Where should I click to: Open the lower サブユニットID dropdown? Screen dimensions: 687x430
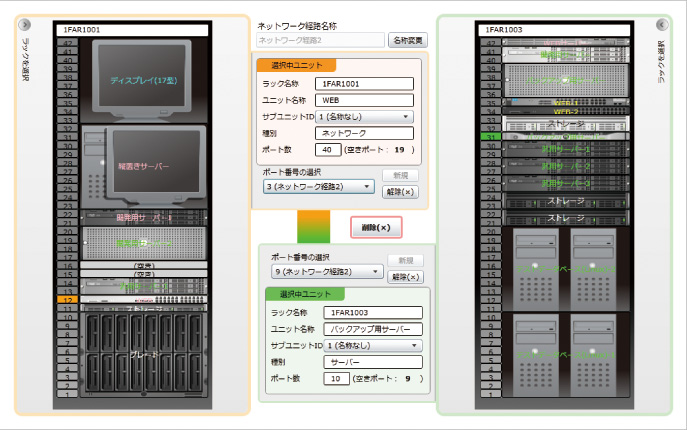371,345
